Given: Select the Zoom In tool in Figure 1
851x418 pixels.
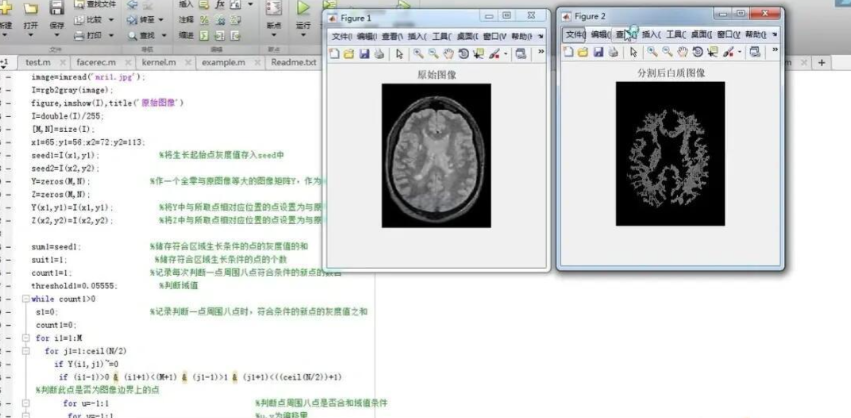Looking at the screenshot, I should click(x=418, y=53).
